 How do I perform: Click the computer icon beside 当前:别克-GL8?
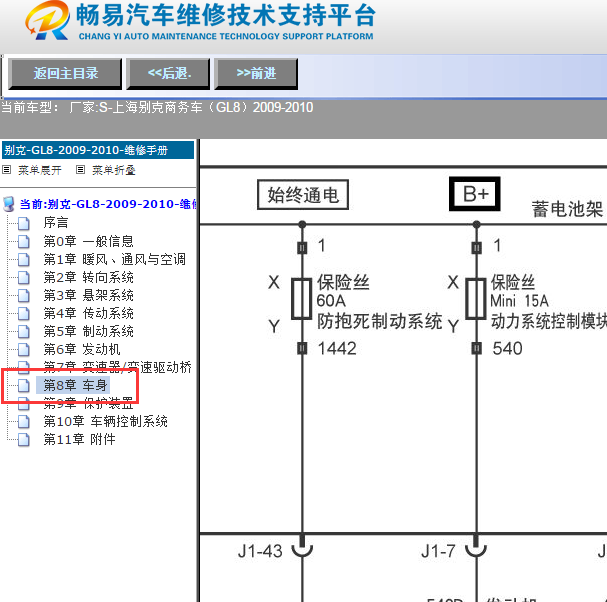[x=9, y=204]
